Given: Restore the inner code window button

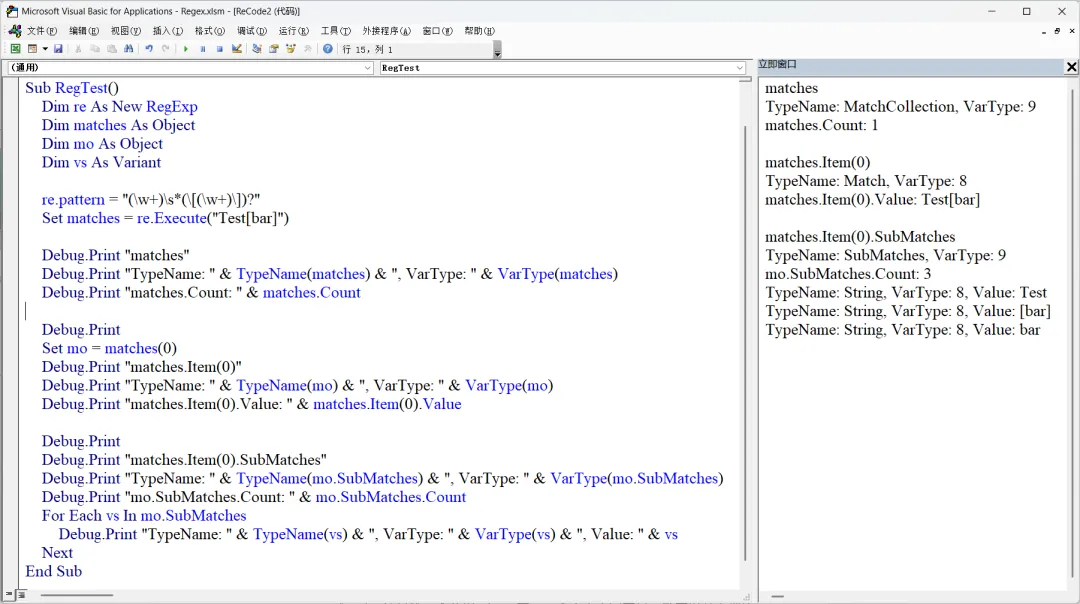Looking at the screenshot, I should (1057, 31).
